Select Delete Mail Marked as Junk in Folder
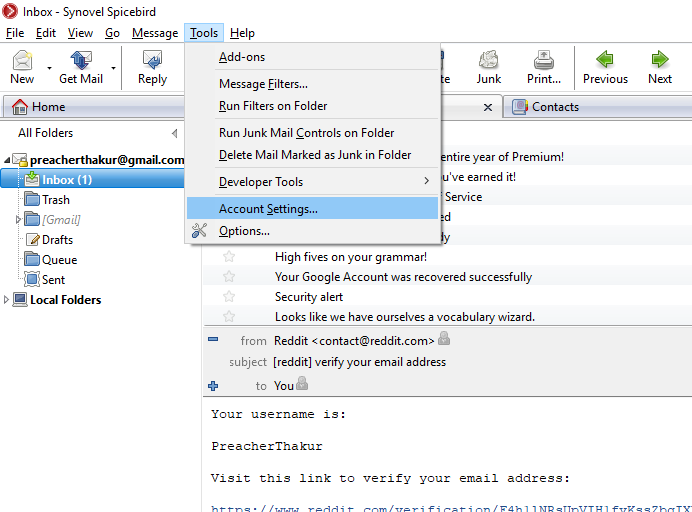This screenshot has width=692, height=512. point(312,155)
